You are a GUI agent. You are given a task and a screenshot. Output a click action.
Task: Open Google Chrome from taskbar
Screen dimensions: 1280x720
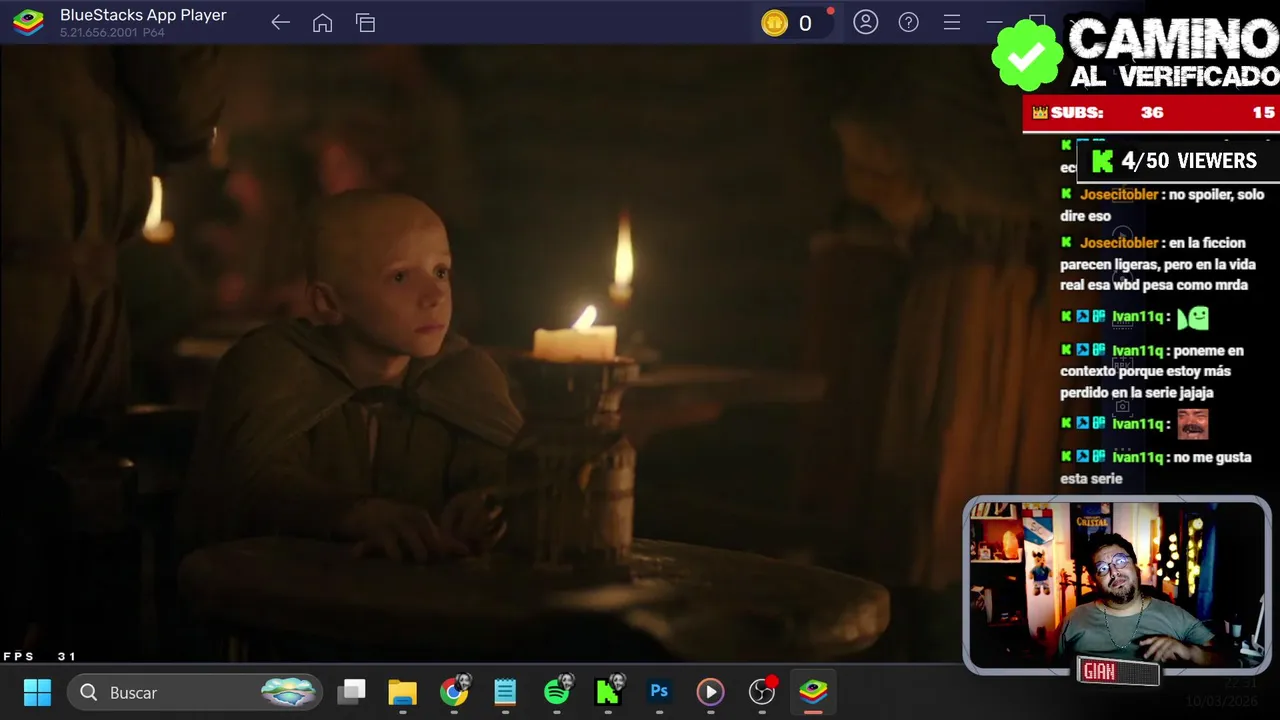click(x=454, y=692)
